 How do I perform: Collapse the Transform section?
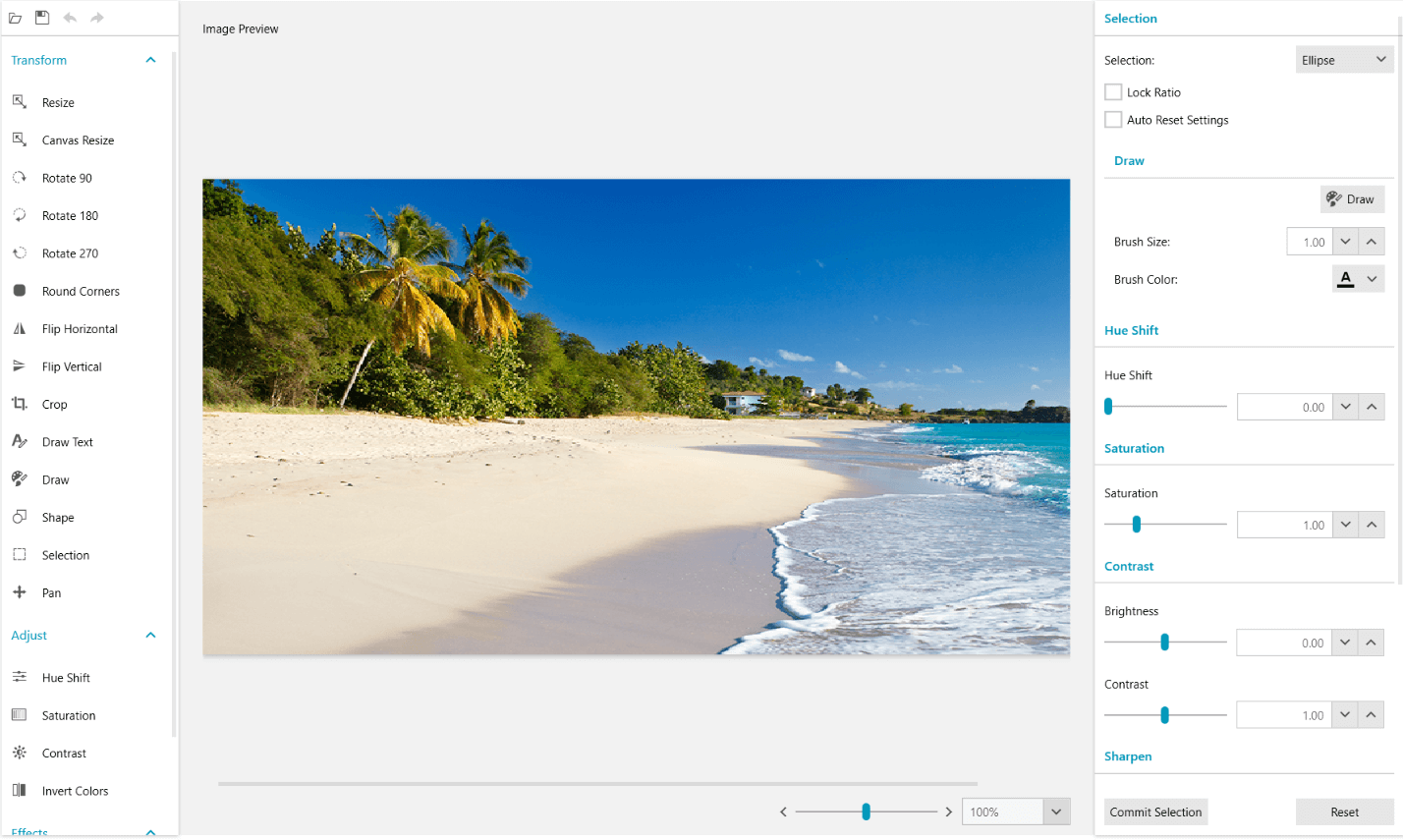[x=150, y=59]
